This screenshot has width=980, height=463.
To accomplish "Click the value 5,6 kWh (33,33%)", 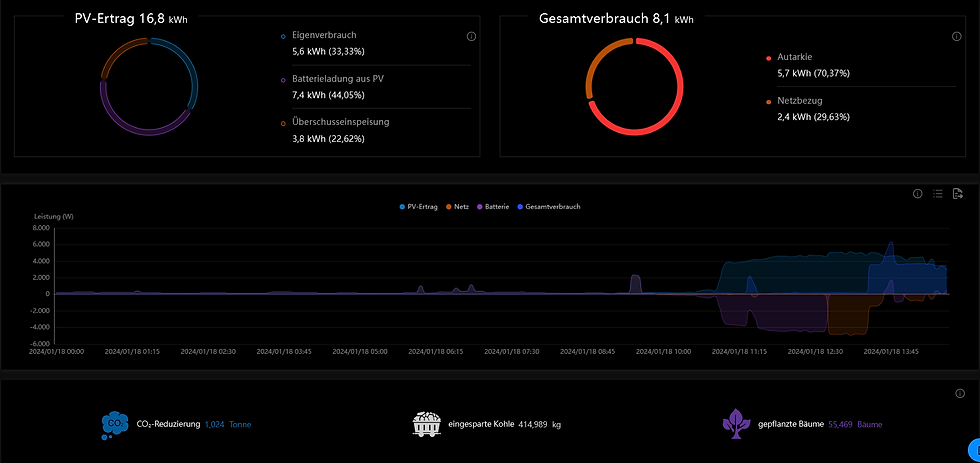I will tap(328, 51).
